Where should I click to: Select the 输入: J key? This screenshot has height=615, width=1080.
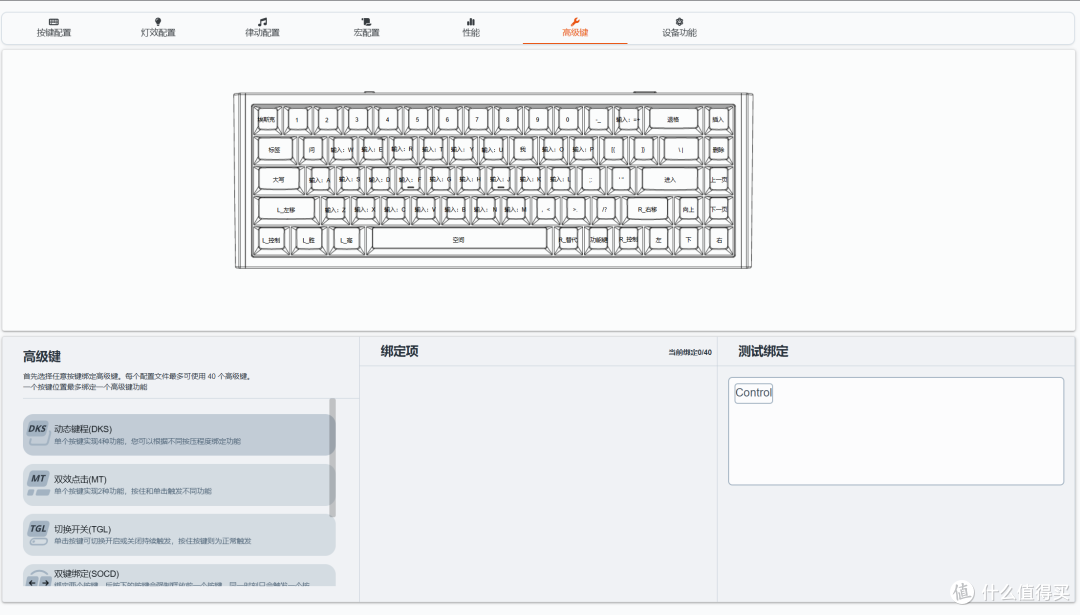pyautogui.click(x=500, y=179)
